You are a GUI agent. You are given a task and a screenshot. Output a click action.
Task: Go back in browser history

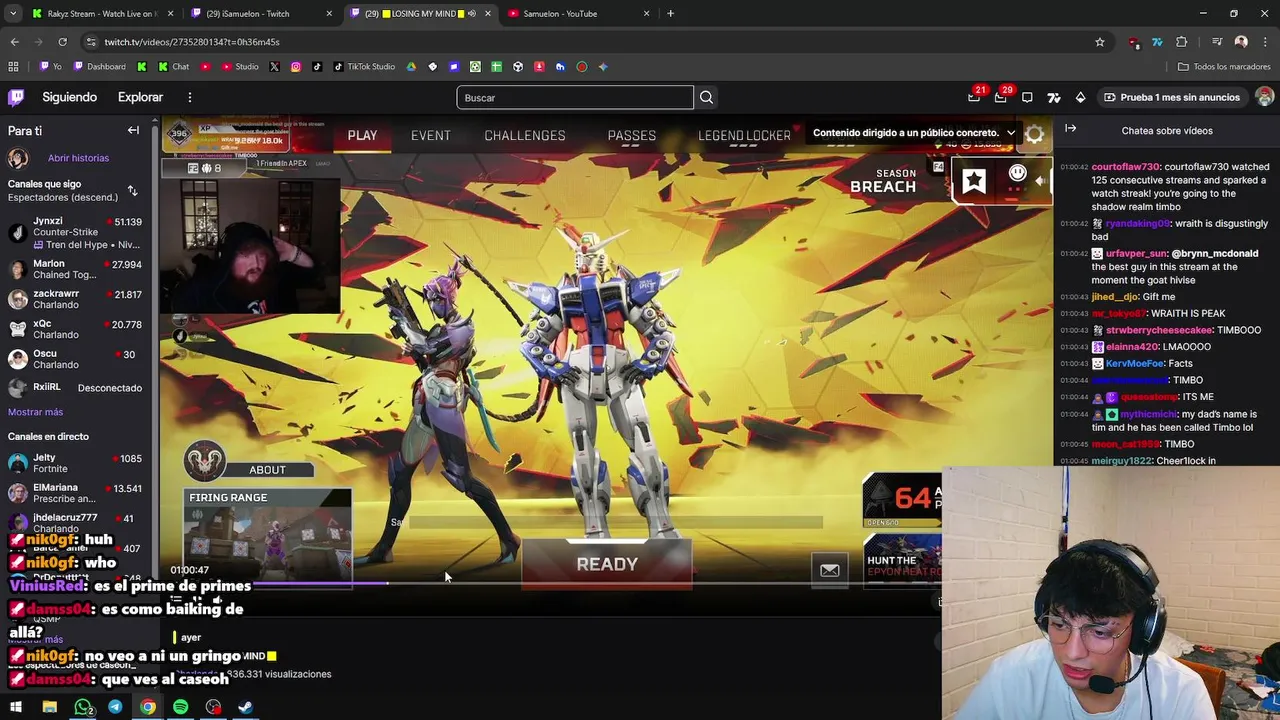[x=14, y=42]
